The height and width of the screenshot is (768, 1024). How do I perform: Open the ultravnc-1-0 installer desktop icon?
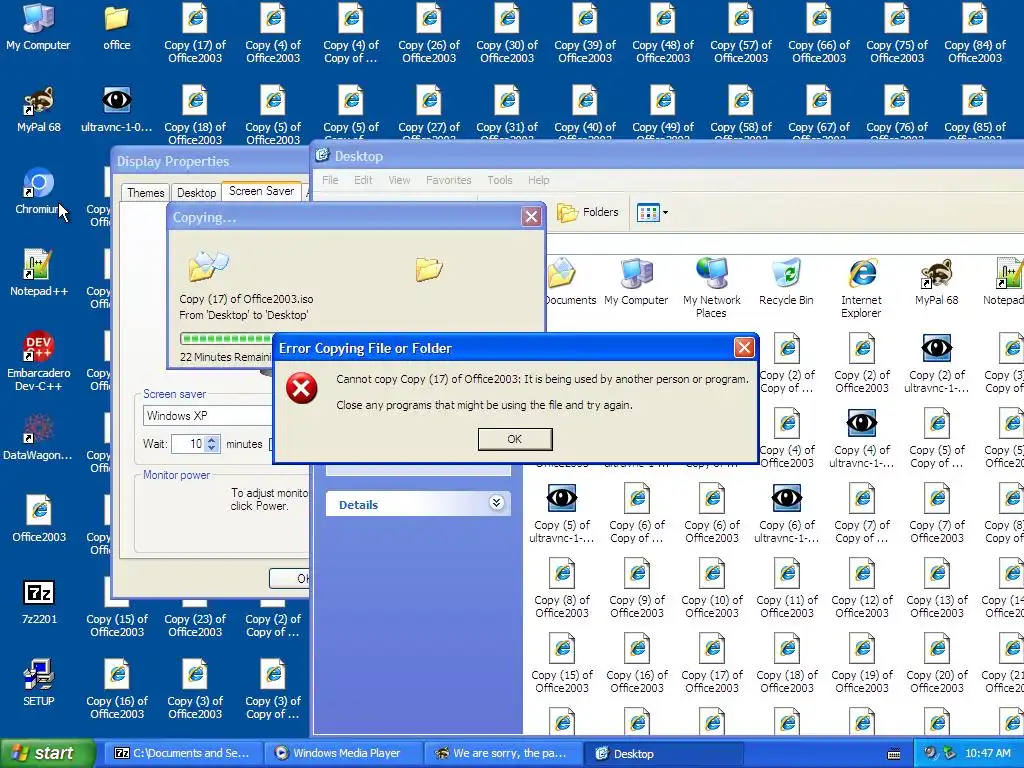(116, 110)
